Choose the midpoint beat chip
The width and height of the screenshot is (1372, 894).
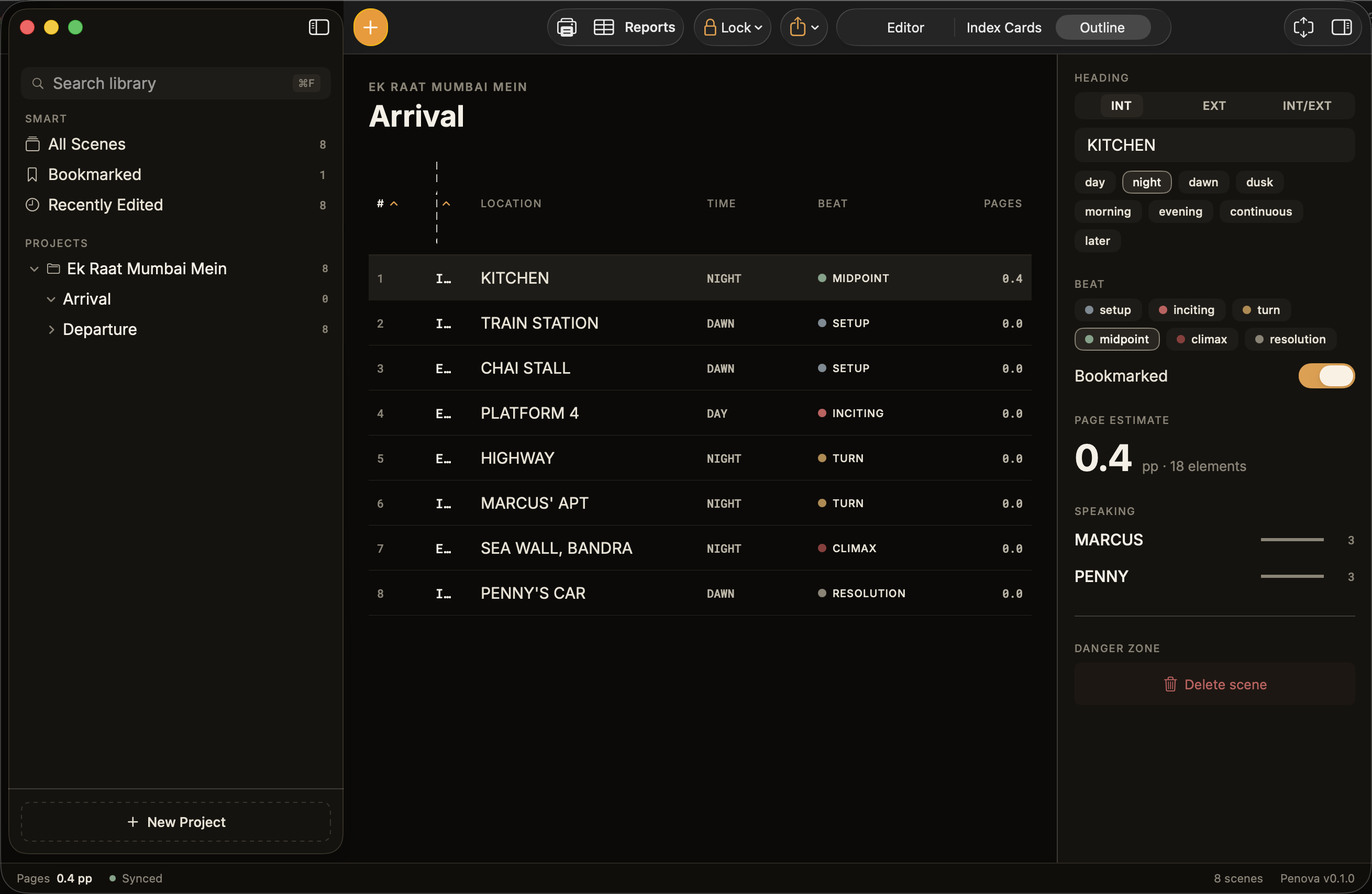1116,339
